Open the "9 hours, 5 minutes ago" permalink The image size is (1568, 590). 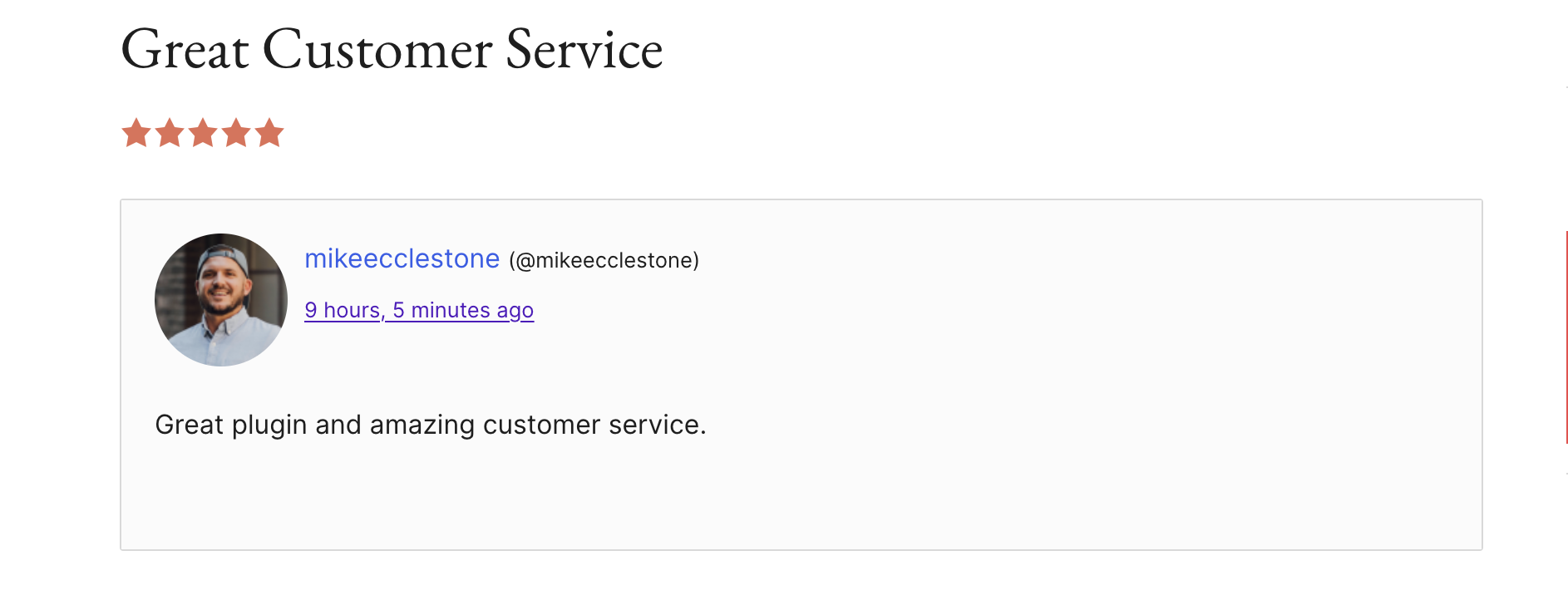pyautogui.click(x=419, y=310)
